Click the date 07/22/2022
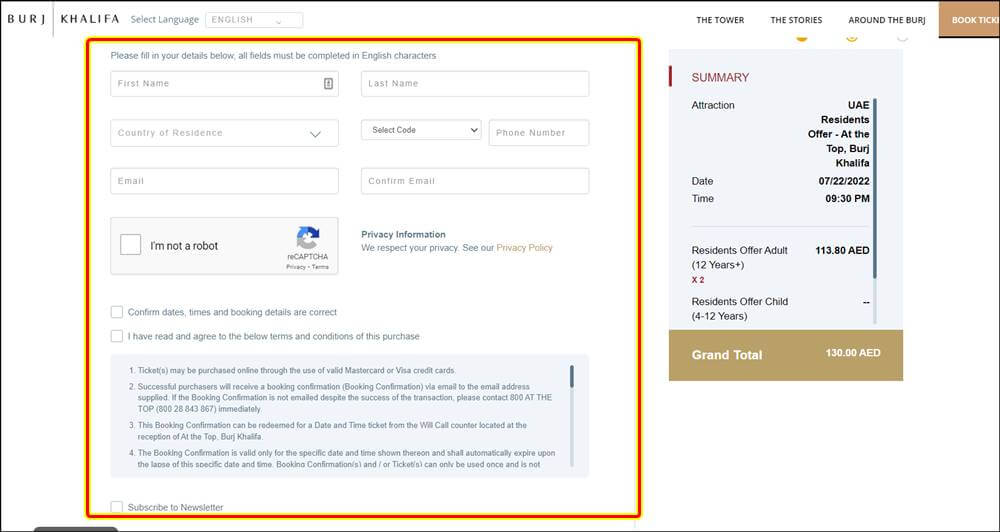 844,181
